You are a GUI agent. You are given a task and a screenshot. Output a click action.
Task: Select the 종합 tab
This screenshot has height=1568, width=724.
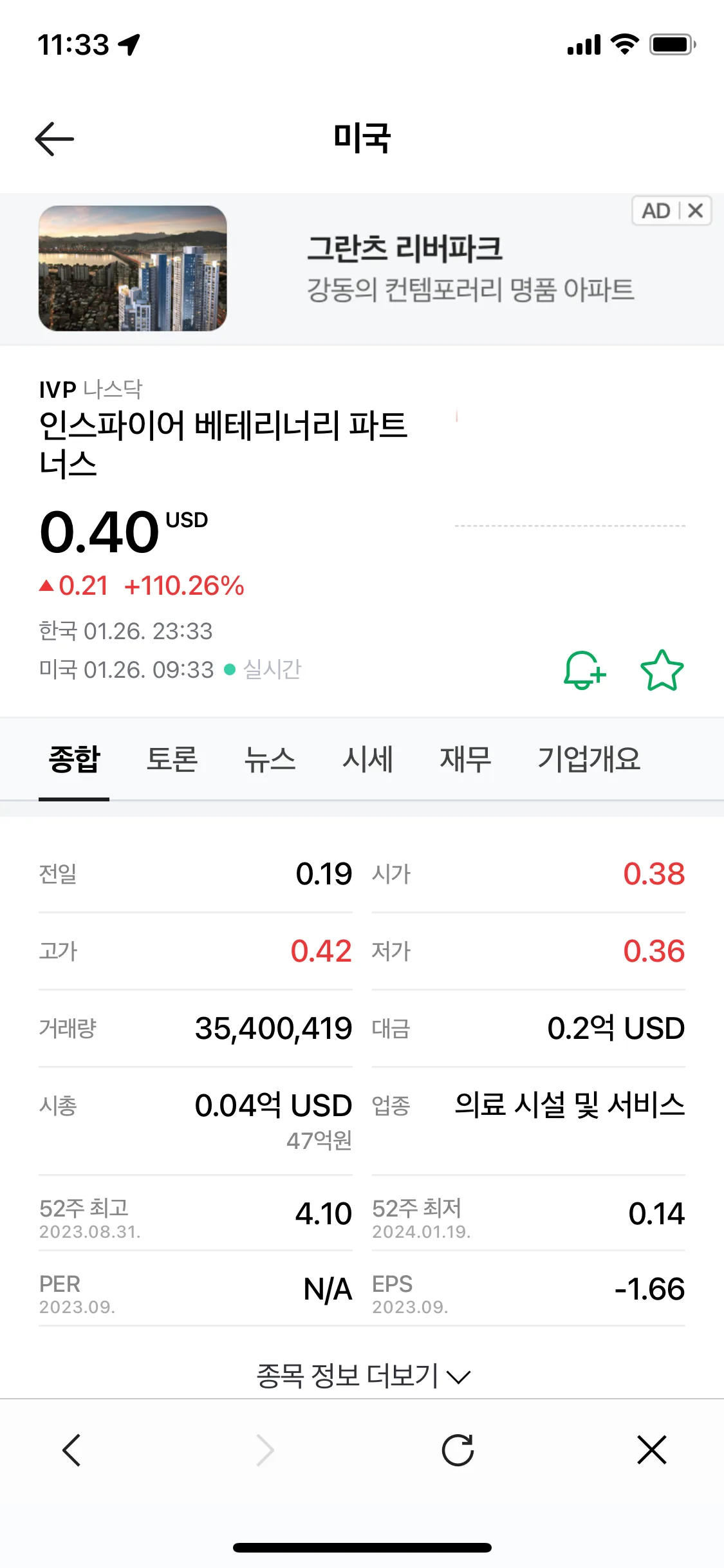[74, 759]
